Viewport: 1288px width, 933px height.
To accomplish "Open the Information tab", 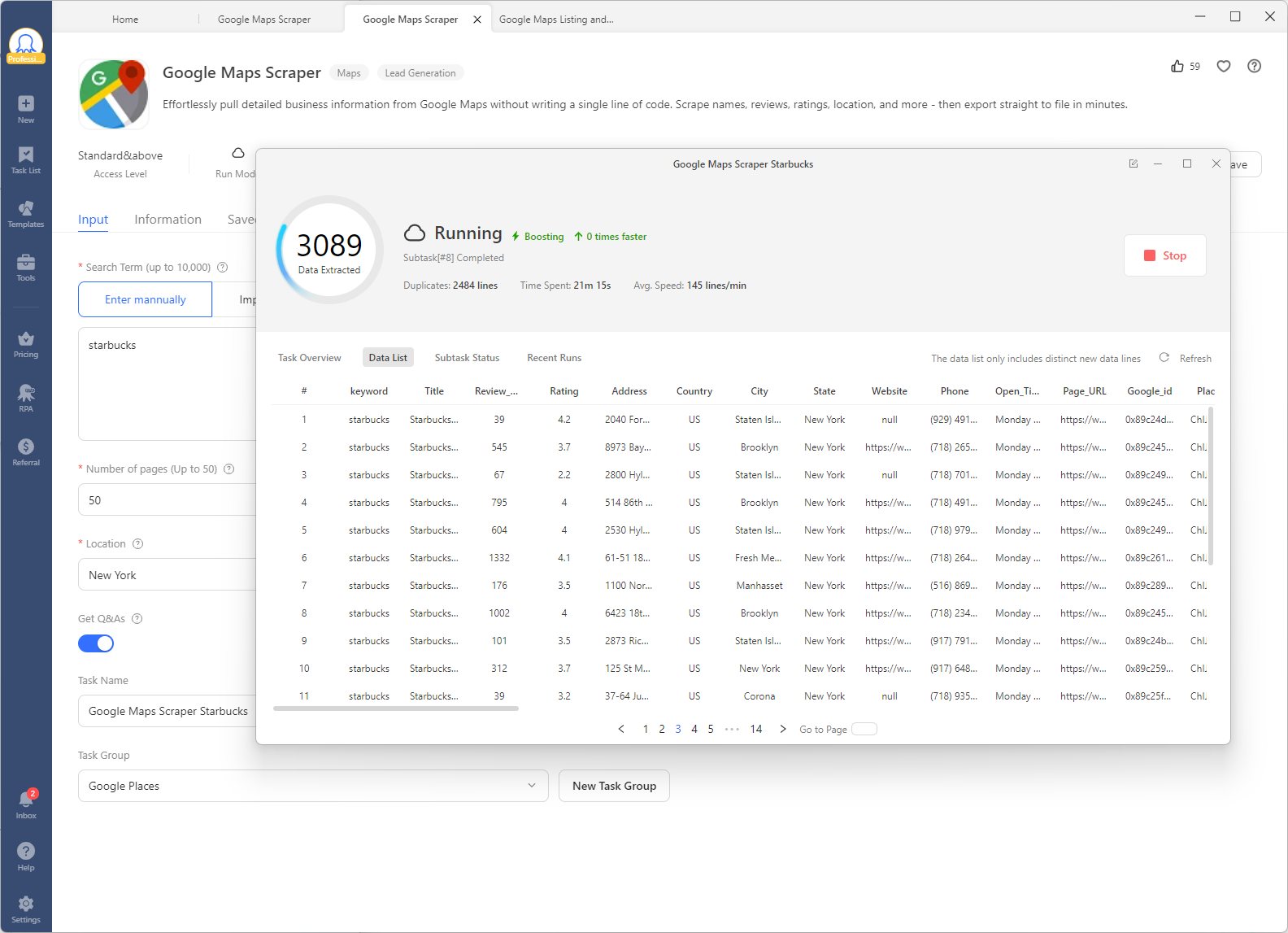I will 168,220.
